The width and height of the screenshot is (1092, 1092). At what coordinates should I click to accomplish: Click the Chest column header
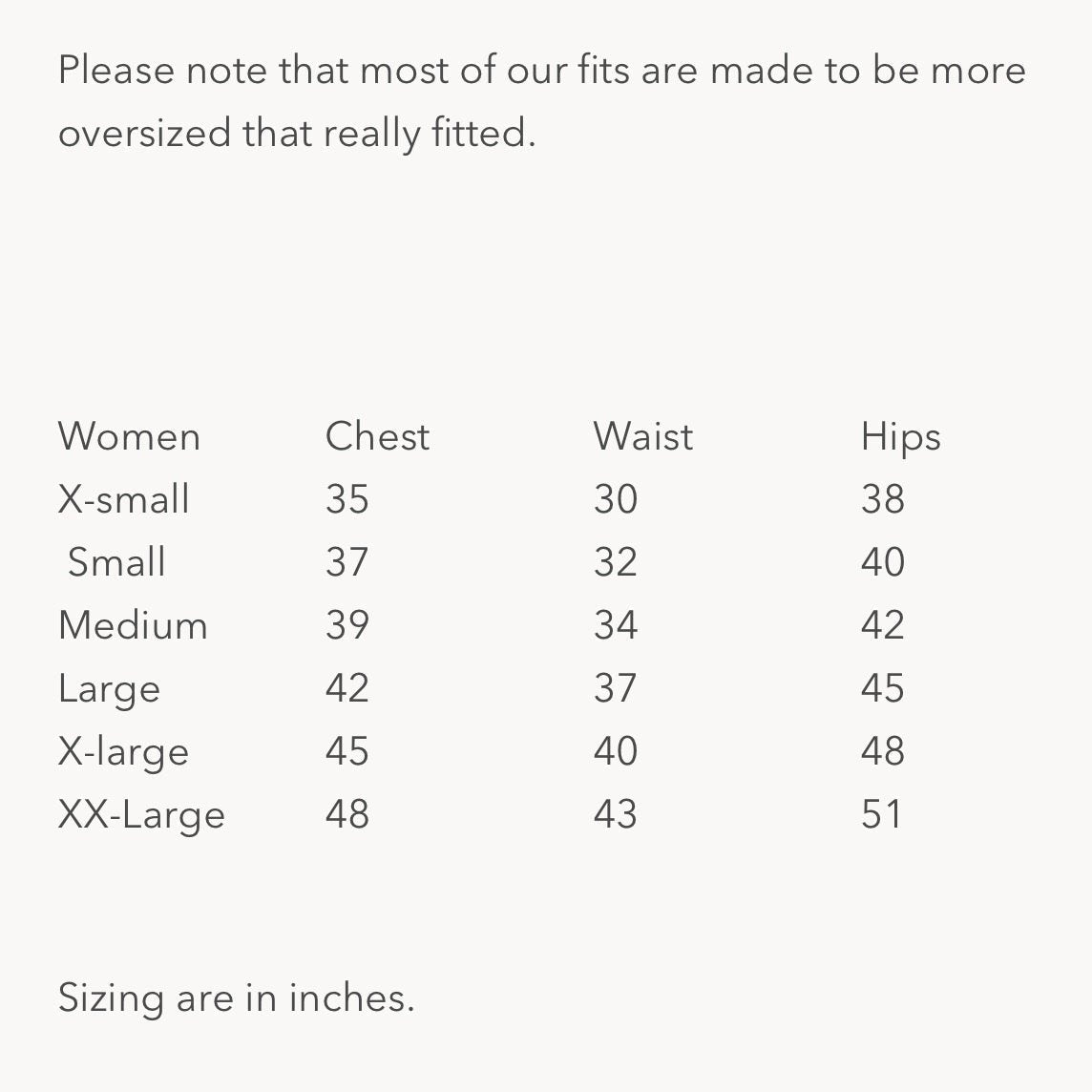377,437
